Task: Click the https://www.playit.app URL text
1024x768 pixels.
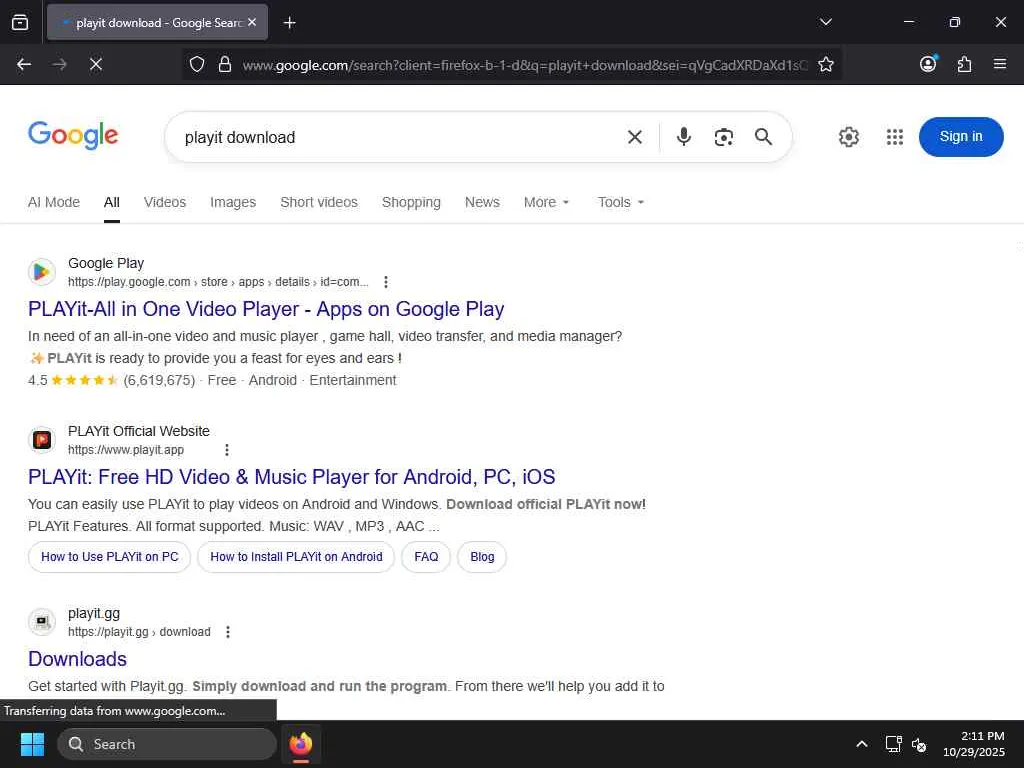Action: [126, 450]
